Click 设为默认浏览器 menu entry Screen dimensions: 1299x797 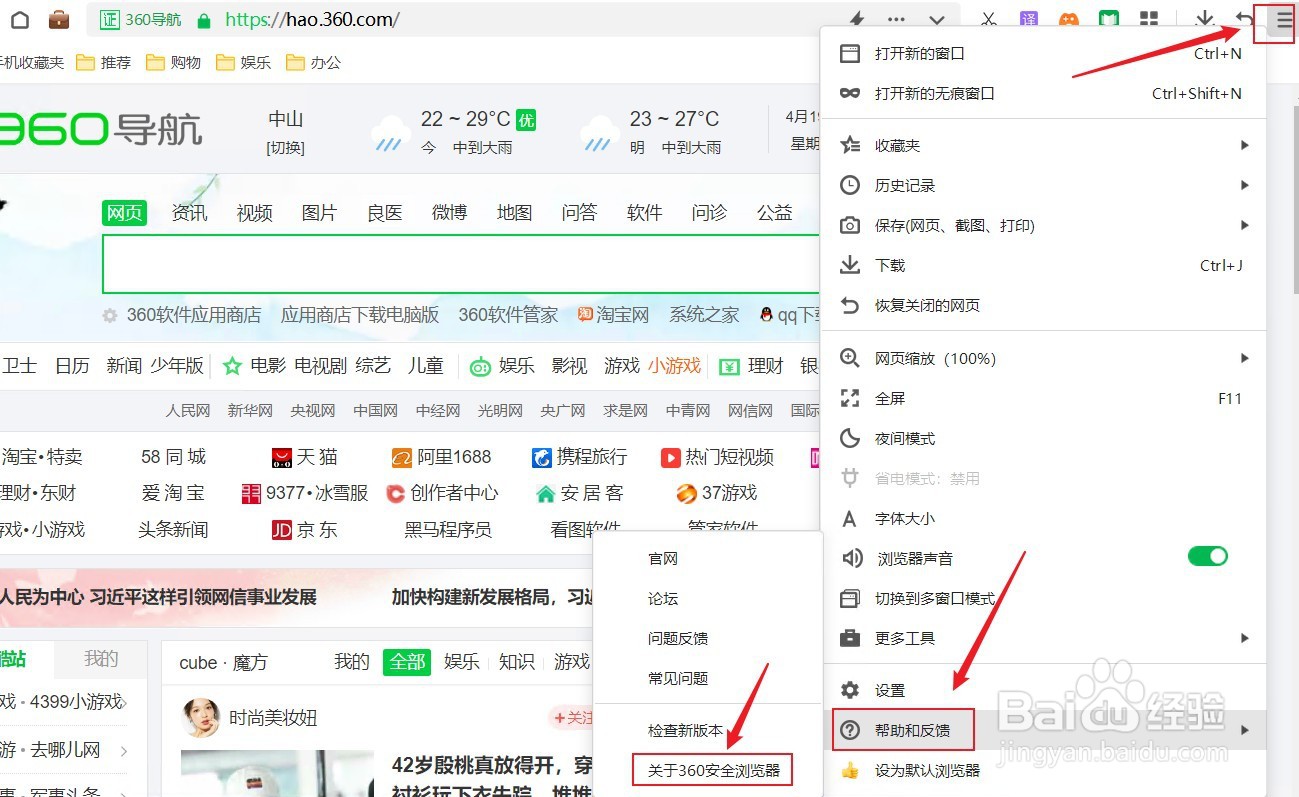(1043, 770)
